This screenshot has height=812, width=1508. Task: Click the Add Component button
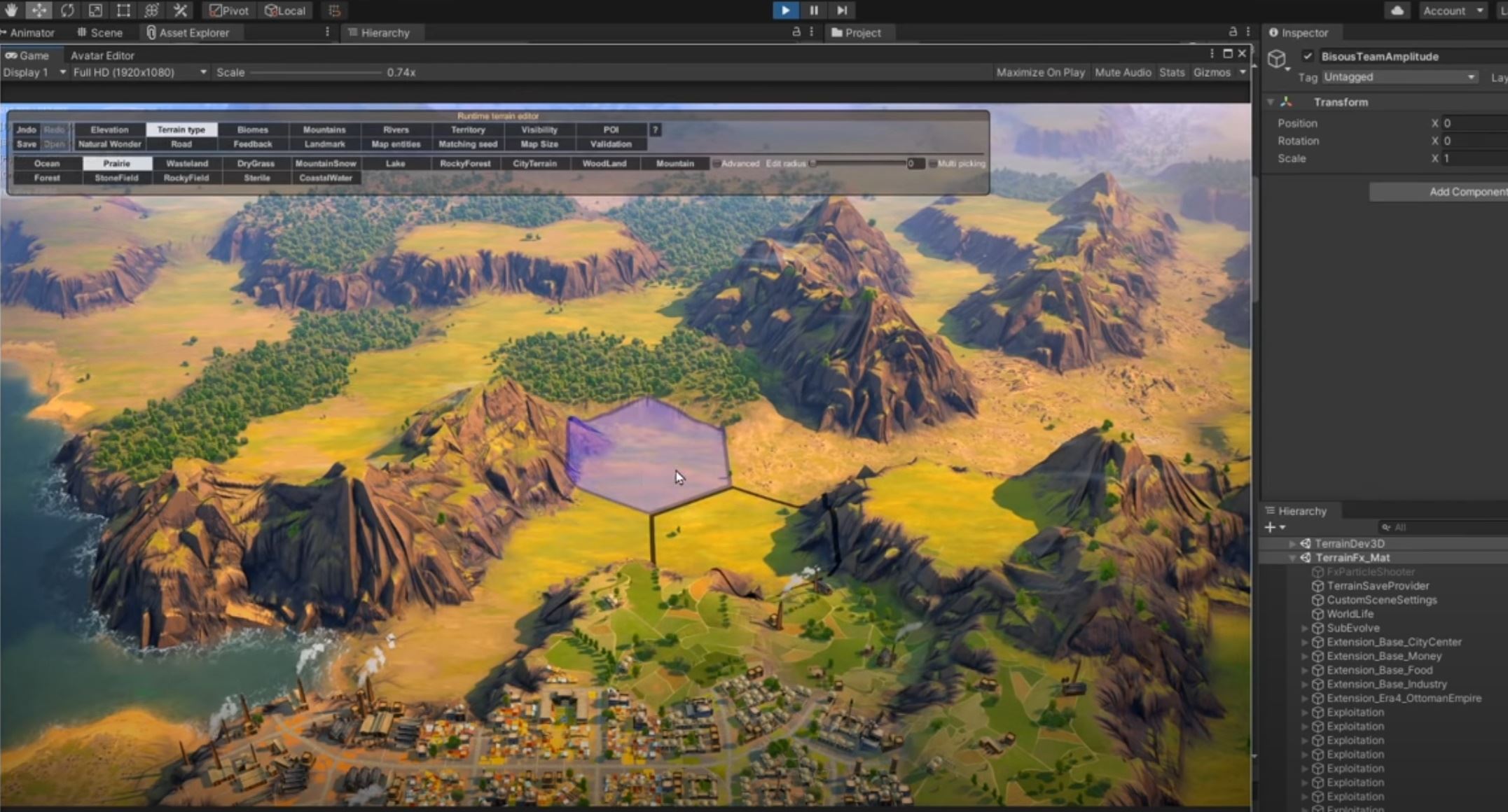pos(1439,192)
